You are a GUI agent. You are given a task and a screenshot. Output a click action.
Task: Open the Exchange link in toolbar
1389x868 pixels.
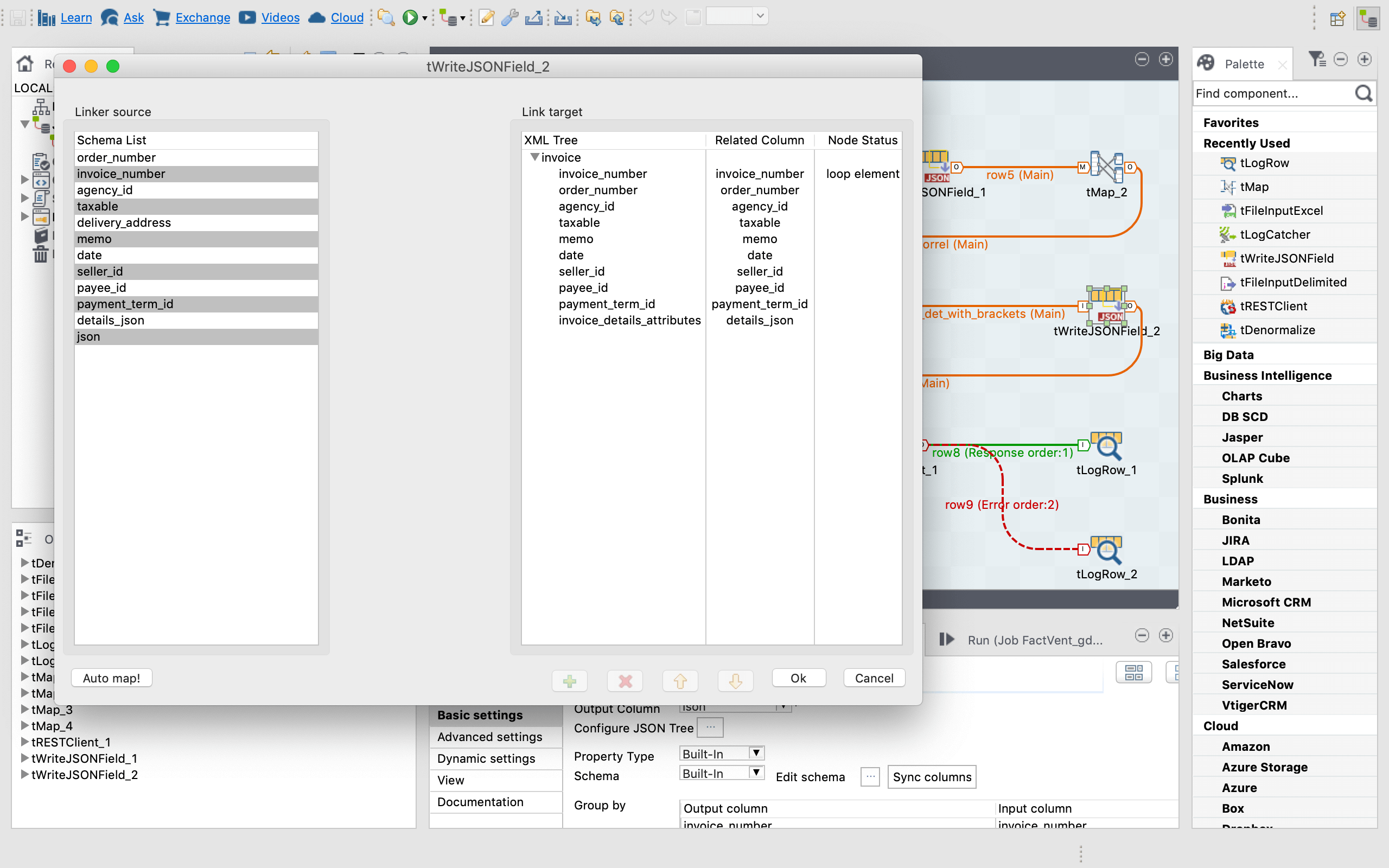pos(202,18)
